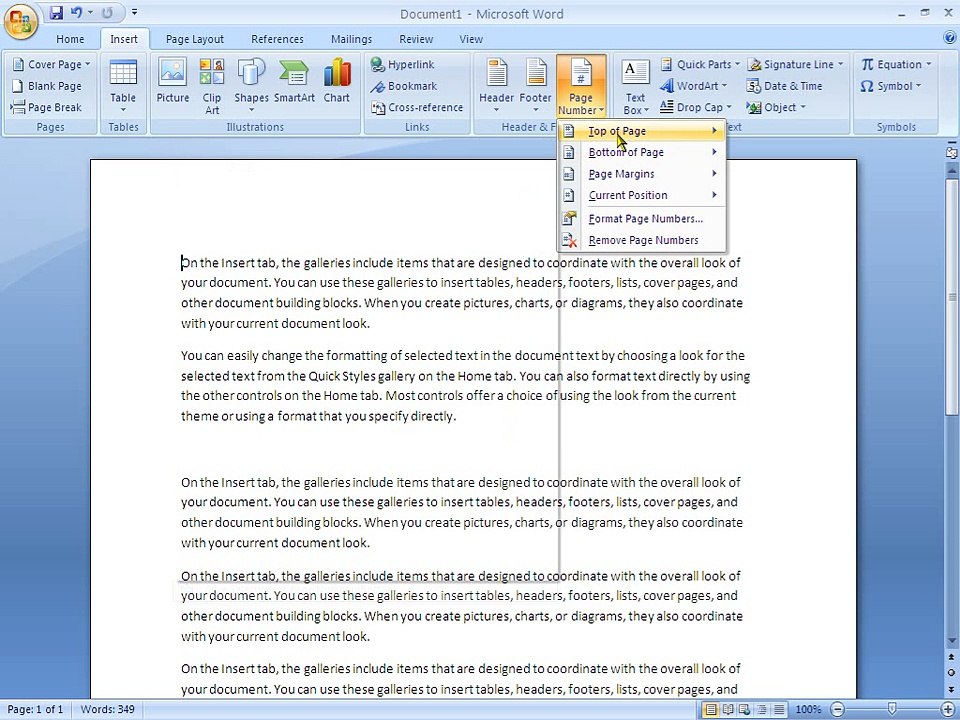
Task: Open Current Position submenu
Action: coord(642,195)
